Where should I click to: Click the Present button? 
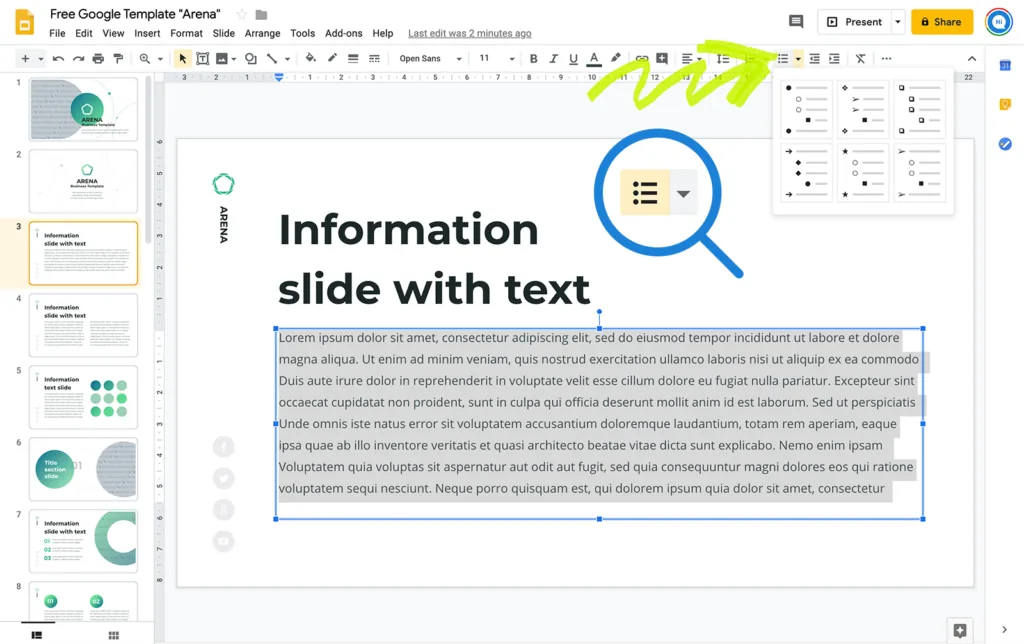[x=854, y=22]
